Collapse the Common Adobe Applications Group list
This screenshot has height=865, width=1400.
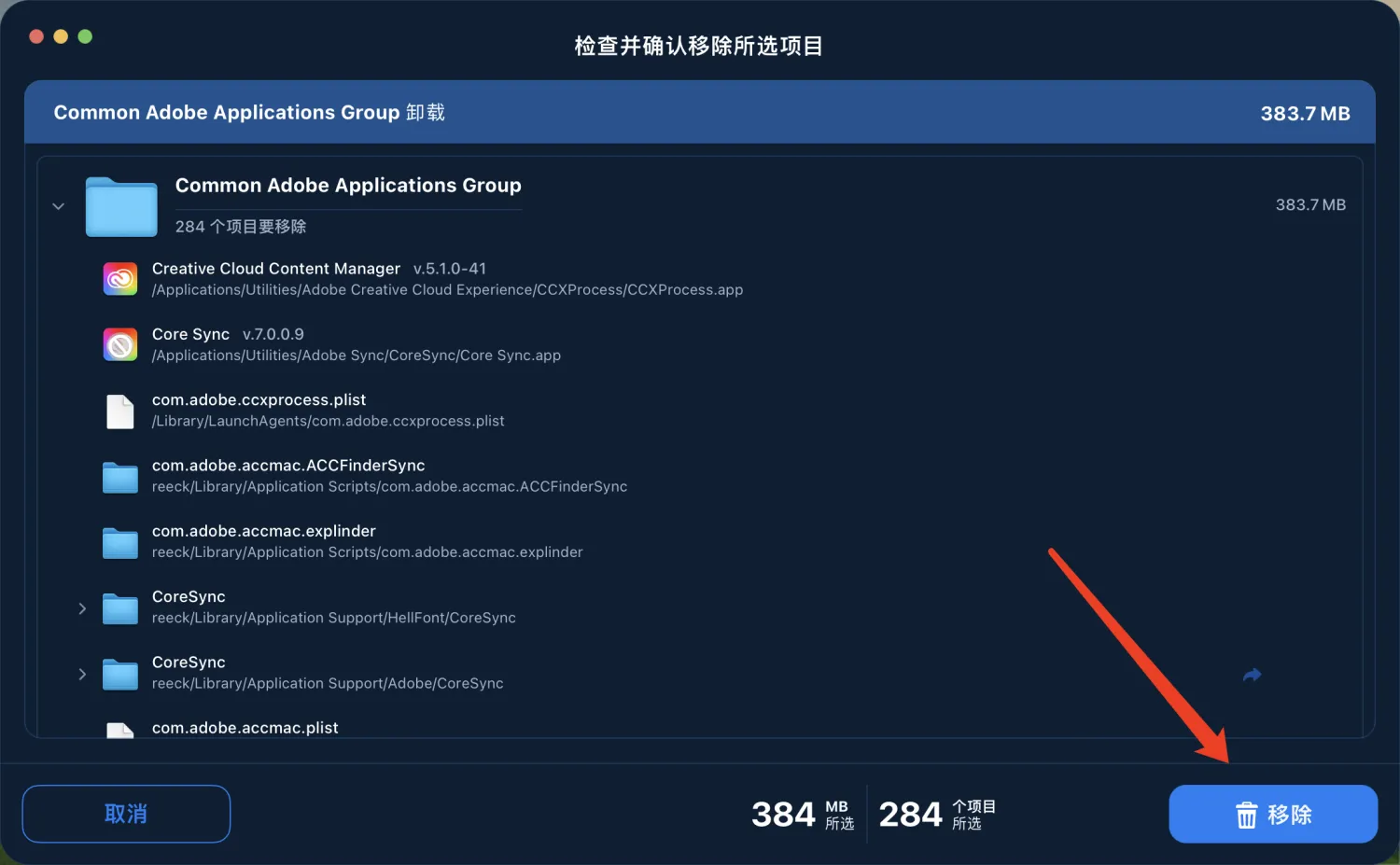58,206
